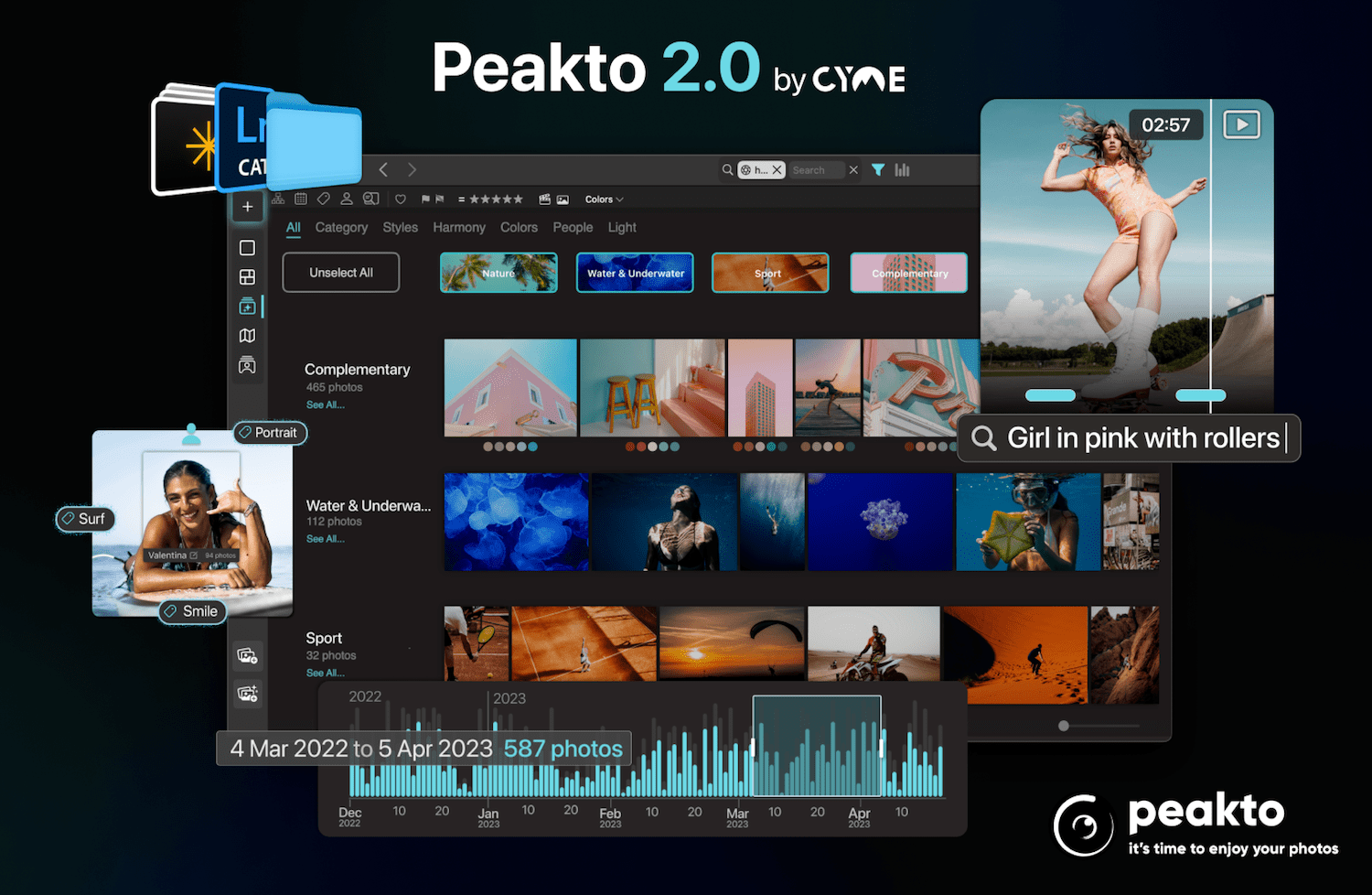Switch to the Styles tab
This screenshot has width=1372, height=895.
point(400,227)
